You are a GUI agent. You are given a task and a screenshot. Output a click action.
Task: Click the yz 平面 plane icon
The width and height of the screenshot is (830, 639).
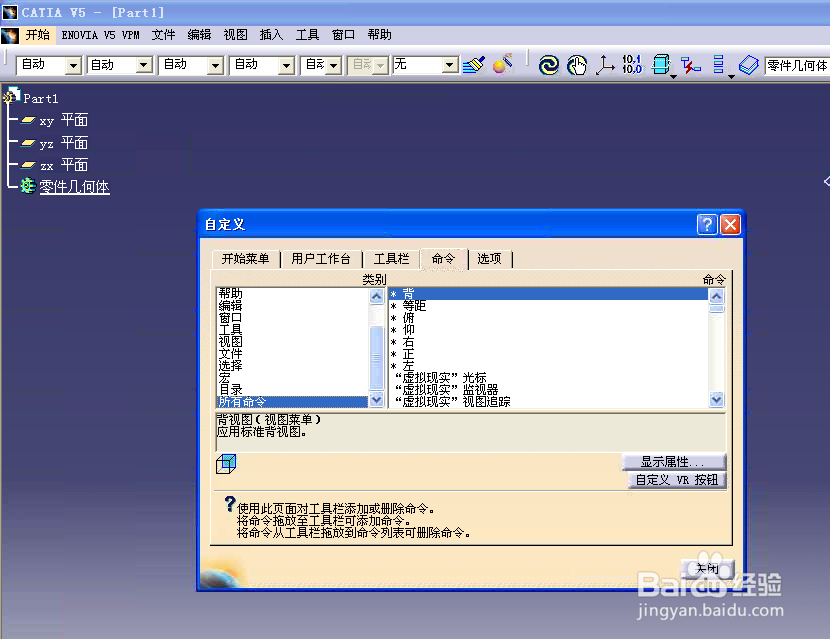tap(28, 143)
